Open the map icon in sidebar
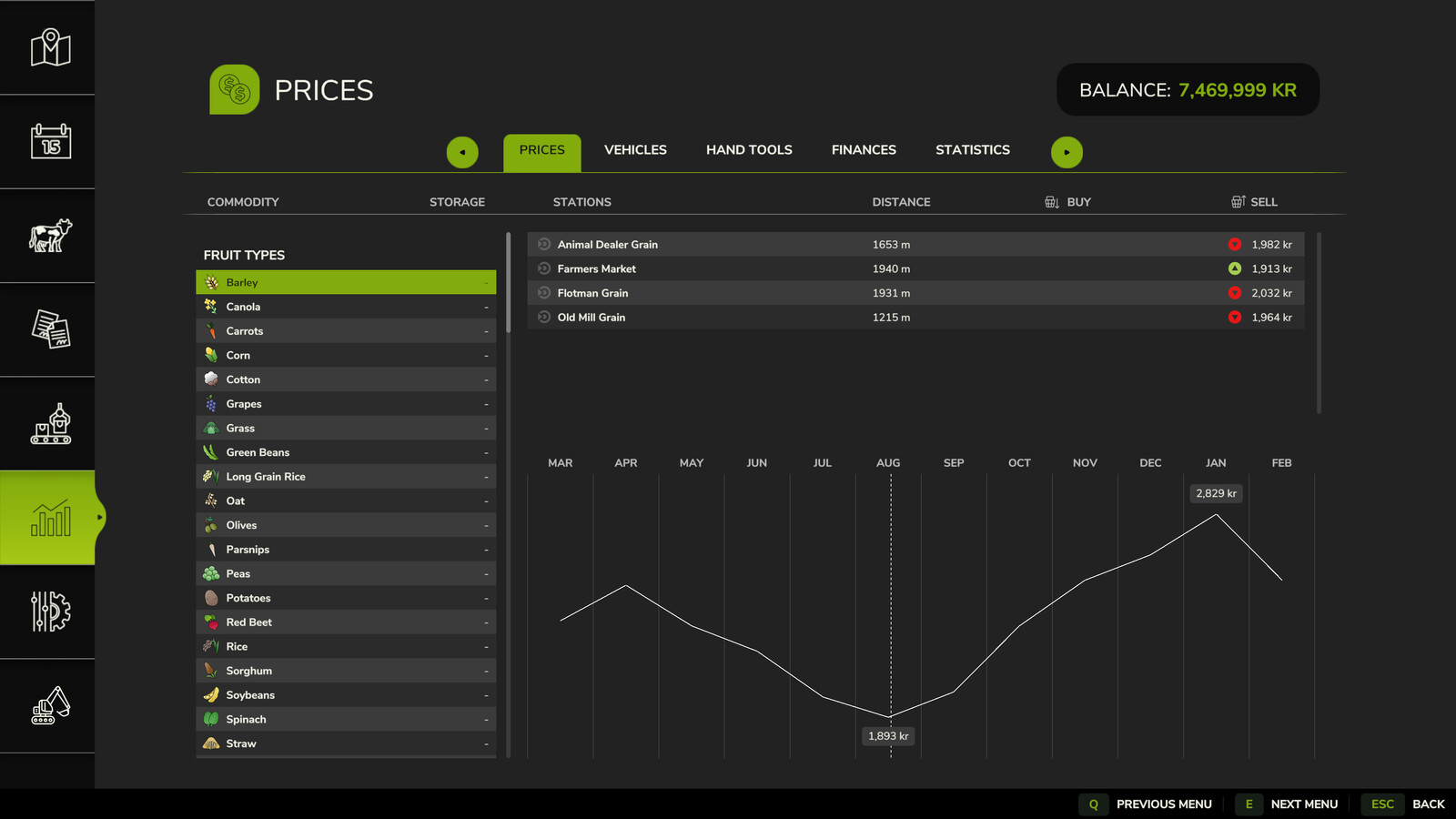1456x819 pixels. pos(50,47)
